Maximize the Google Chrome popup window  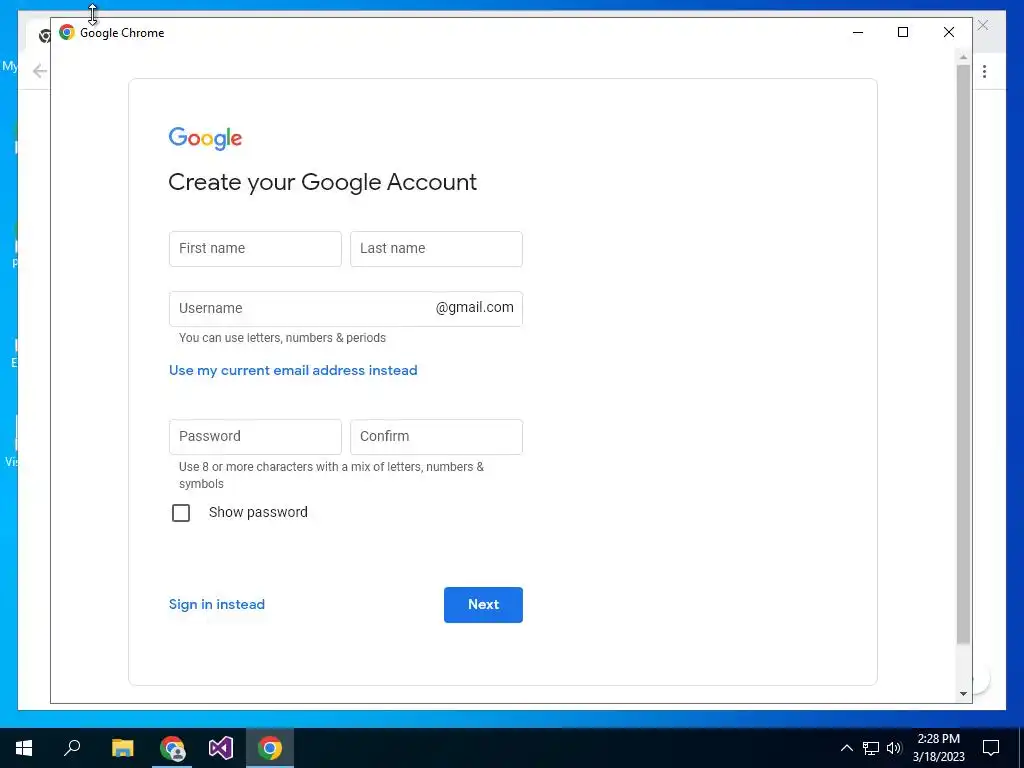coord(903,32)
